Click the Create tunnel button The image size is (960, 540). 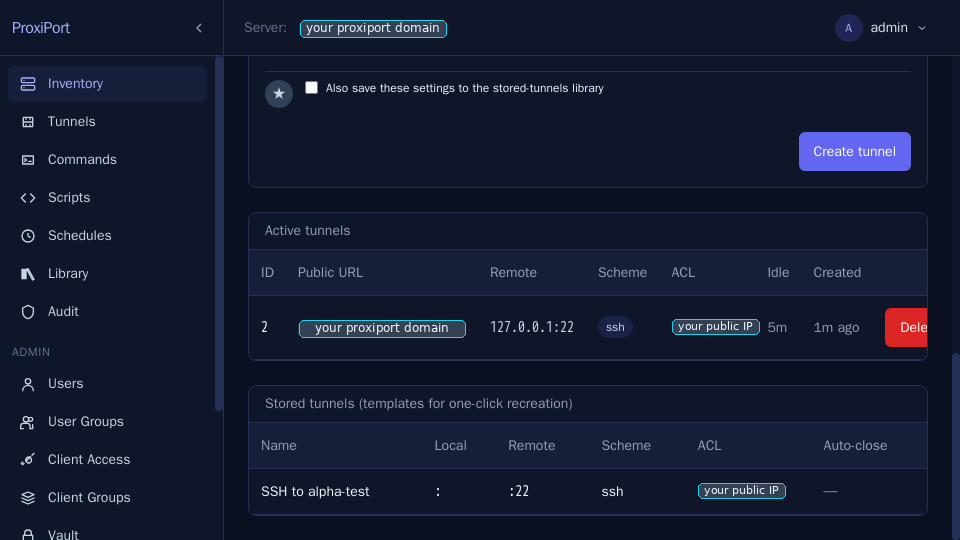tap(855, 151)
